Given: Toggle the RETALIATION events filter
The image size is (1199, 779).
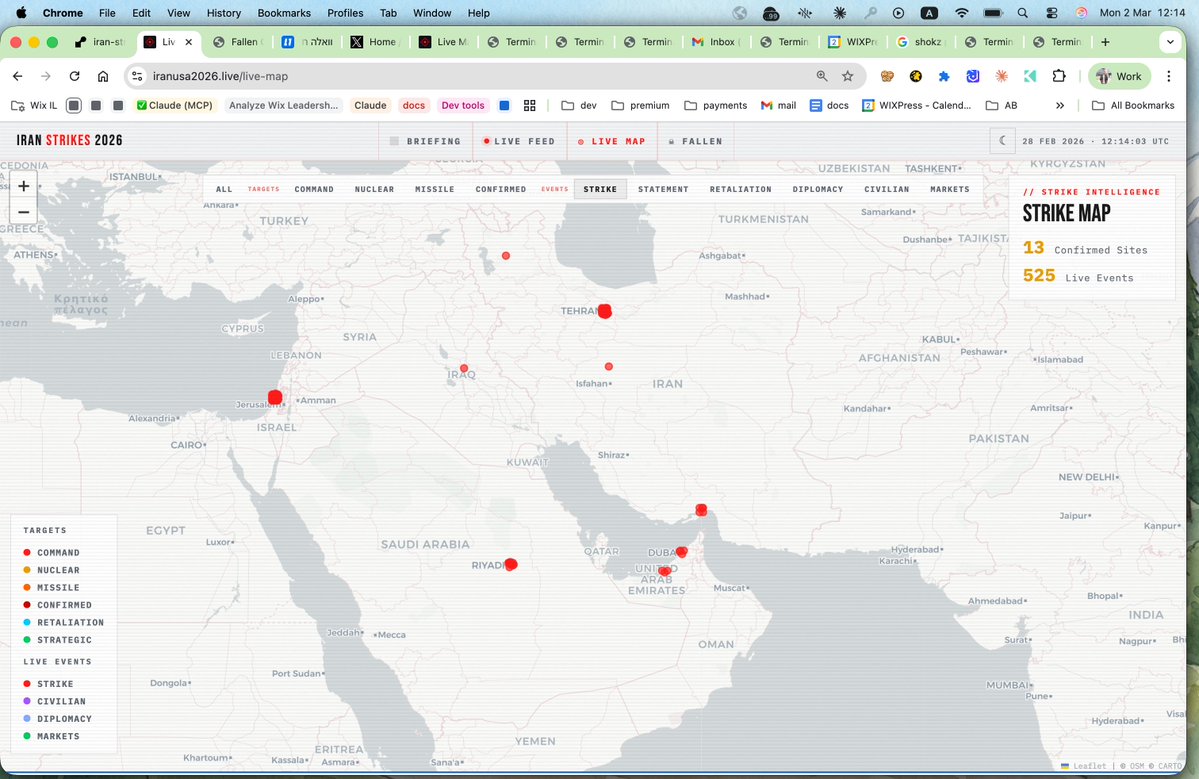Looking at the screenshot, I should pyautogui.click(x=741, y=189).
